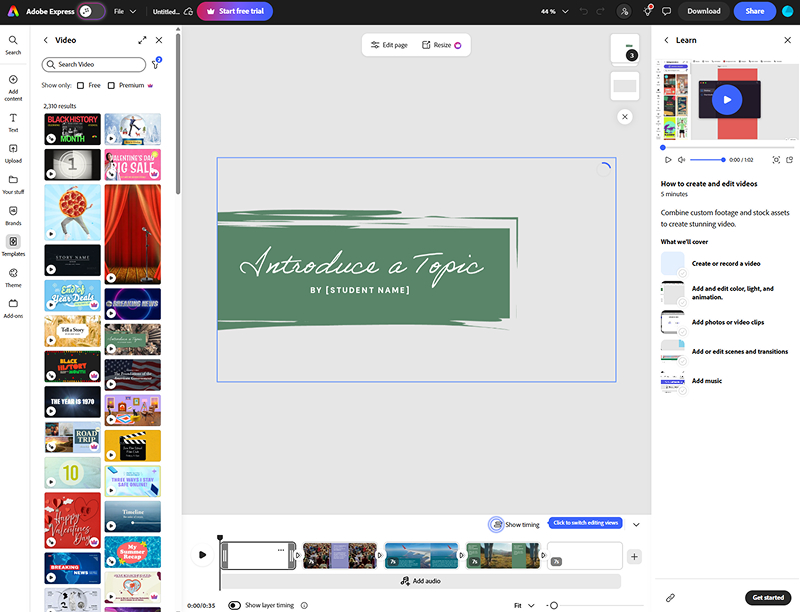Click the fullscreen icon on tutorial video
Image resolution: width=800 pixels, height=612 pixels.
776,160
